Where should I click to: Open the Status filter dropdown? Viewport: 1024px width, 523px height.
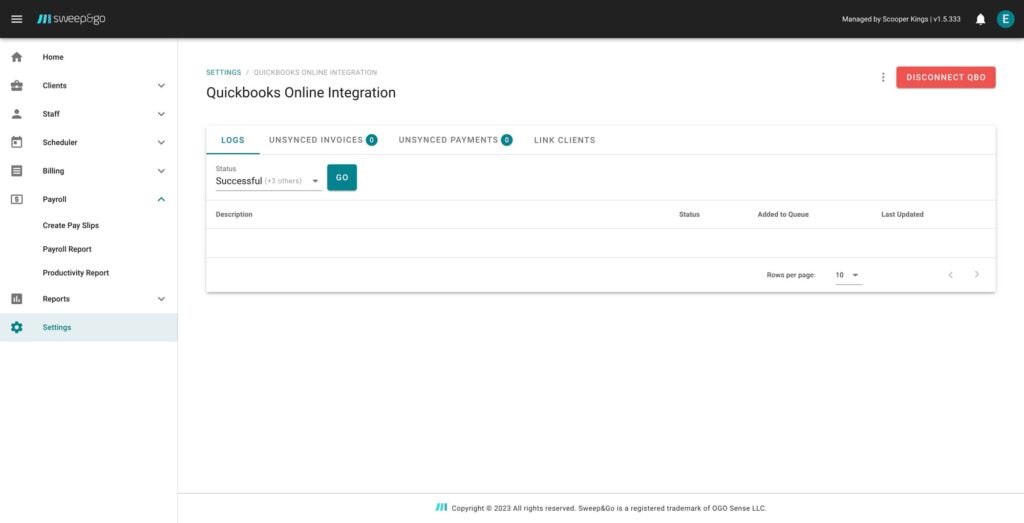[x=268, y=181]
